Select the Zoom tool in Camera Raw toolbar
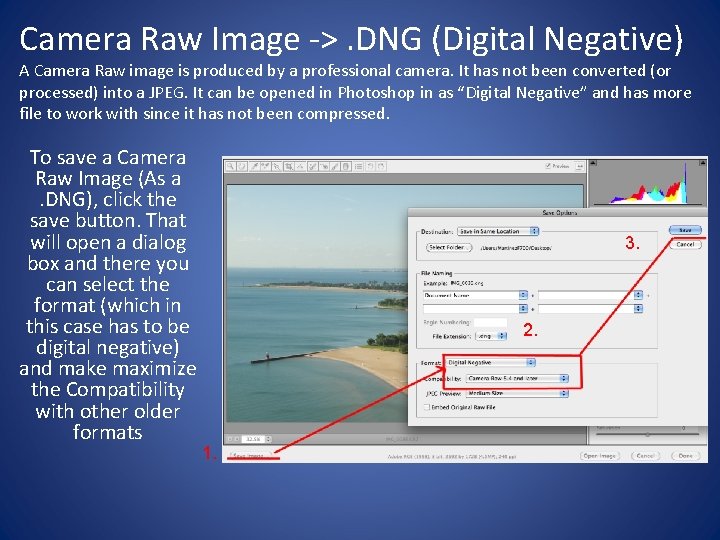Image resolution: width=720 pixels, height=540 pixels. 231,166
